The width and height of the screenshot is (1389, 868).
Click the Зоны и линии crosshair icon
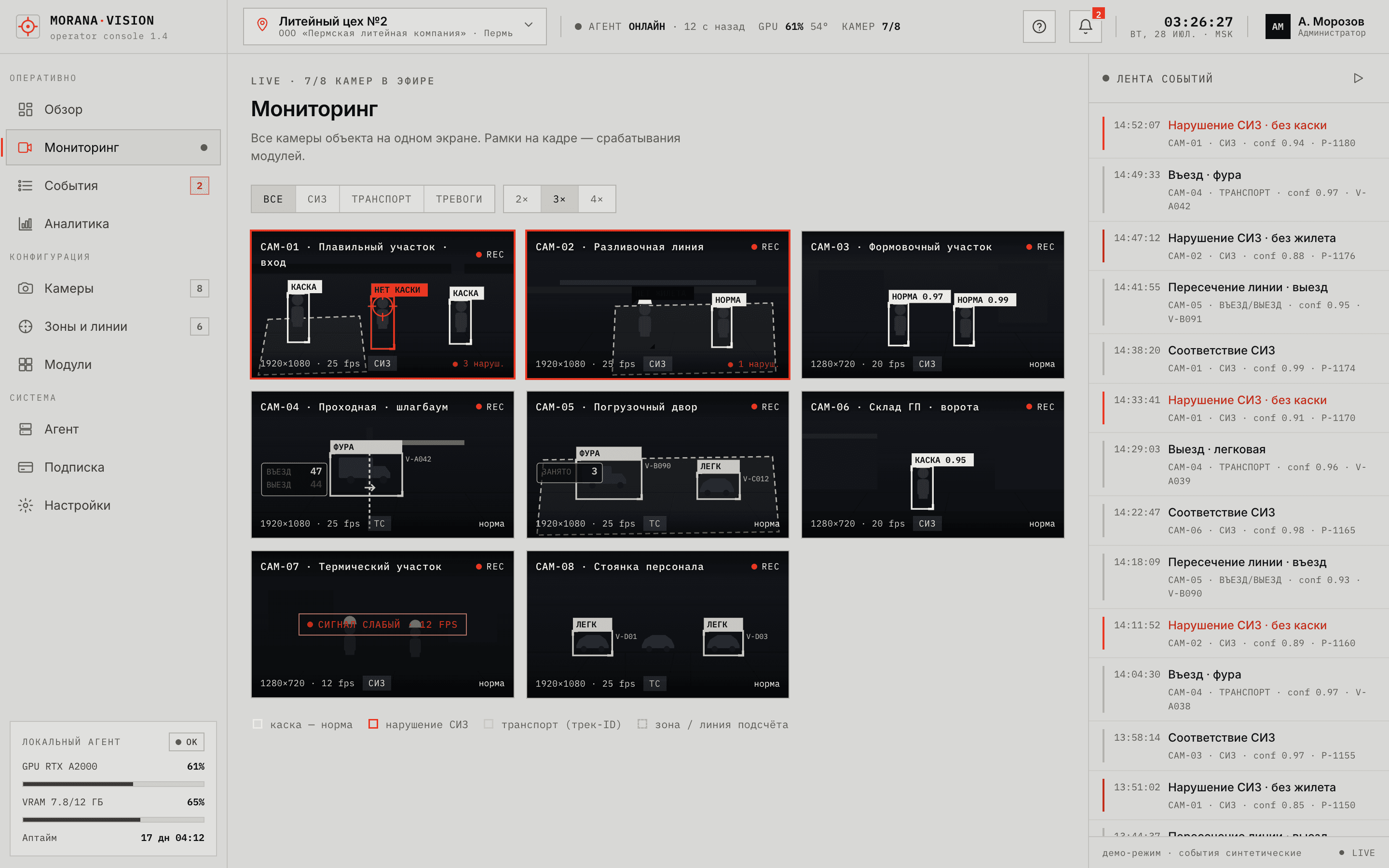click(25, 326)
